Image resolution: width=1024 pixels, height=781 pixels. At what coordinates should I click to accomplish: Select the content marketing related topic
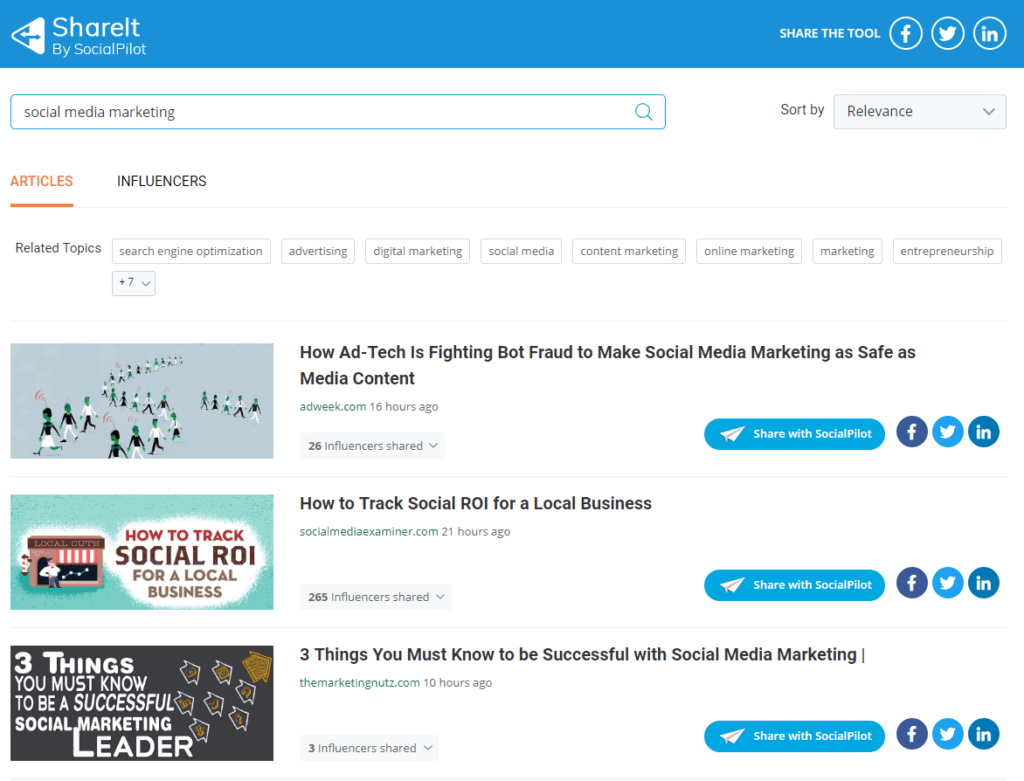point(629,251)
